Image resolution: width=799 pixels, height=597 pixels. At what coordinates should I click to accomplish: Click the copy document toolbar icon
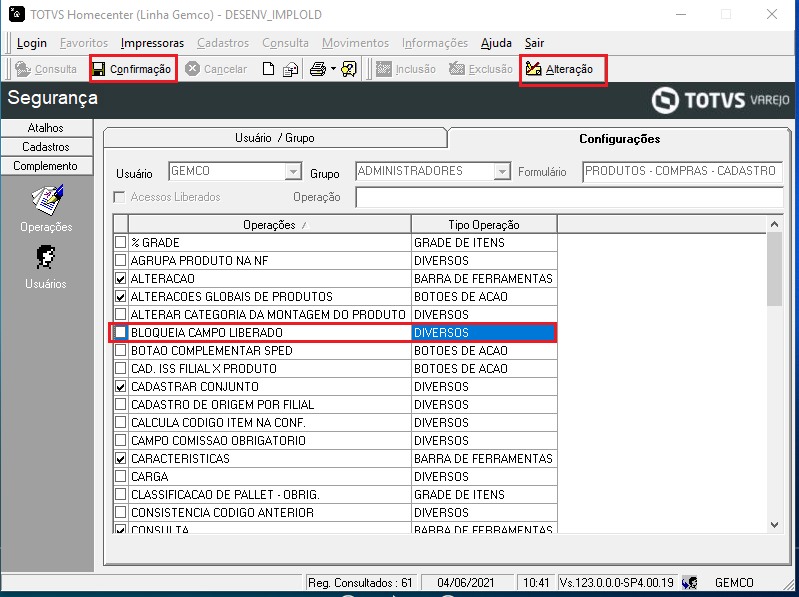[x=290, y=69]
